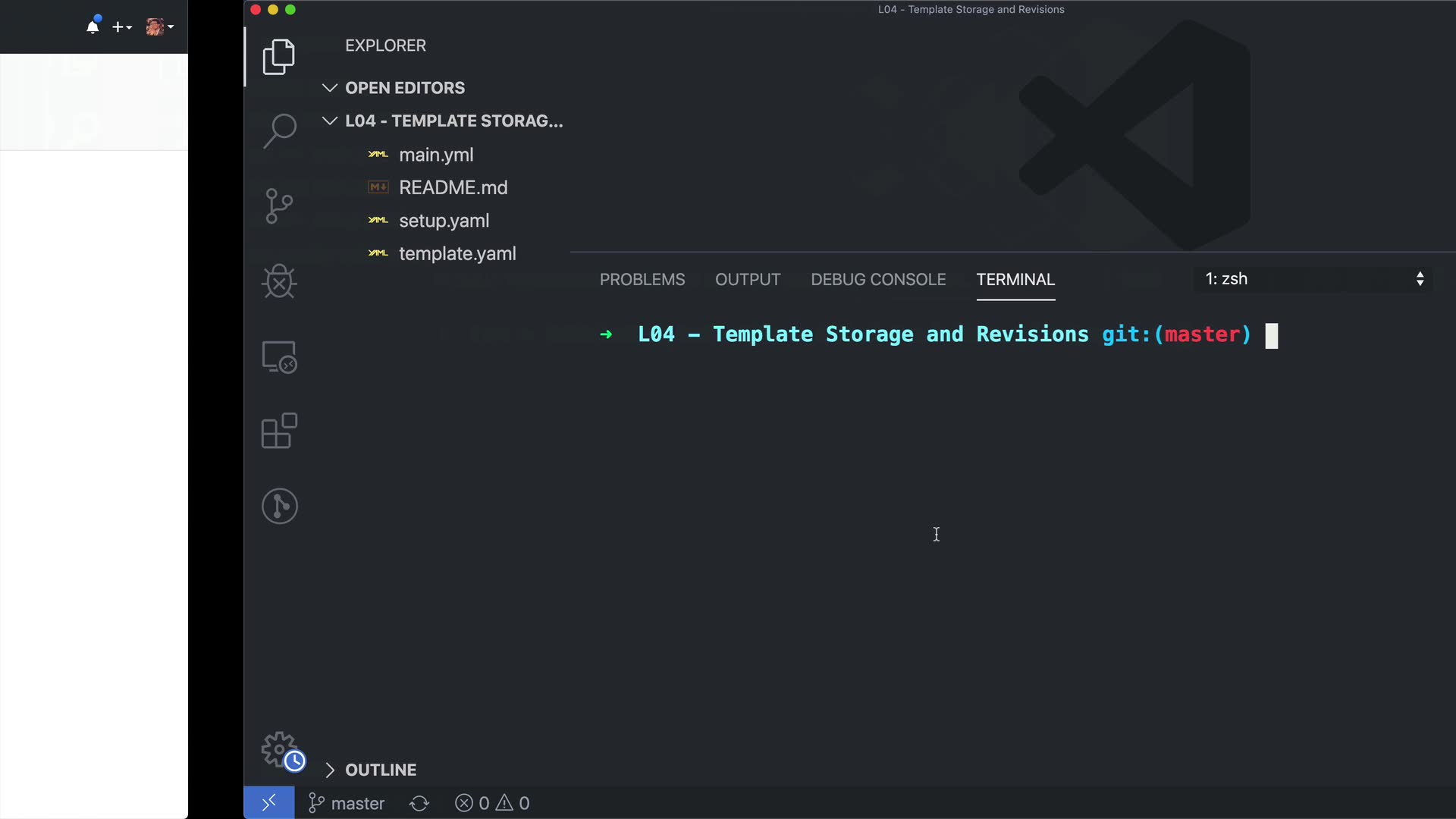Open the Search view icon
The height and width of the screenshot is (819, 1456).
click(278, 130)
